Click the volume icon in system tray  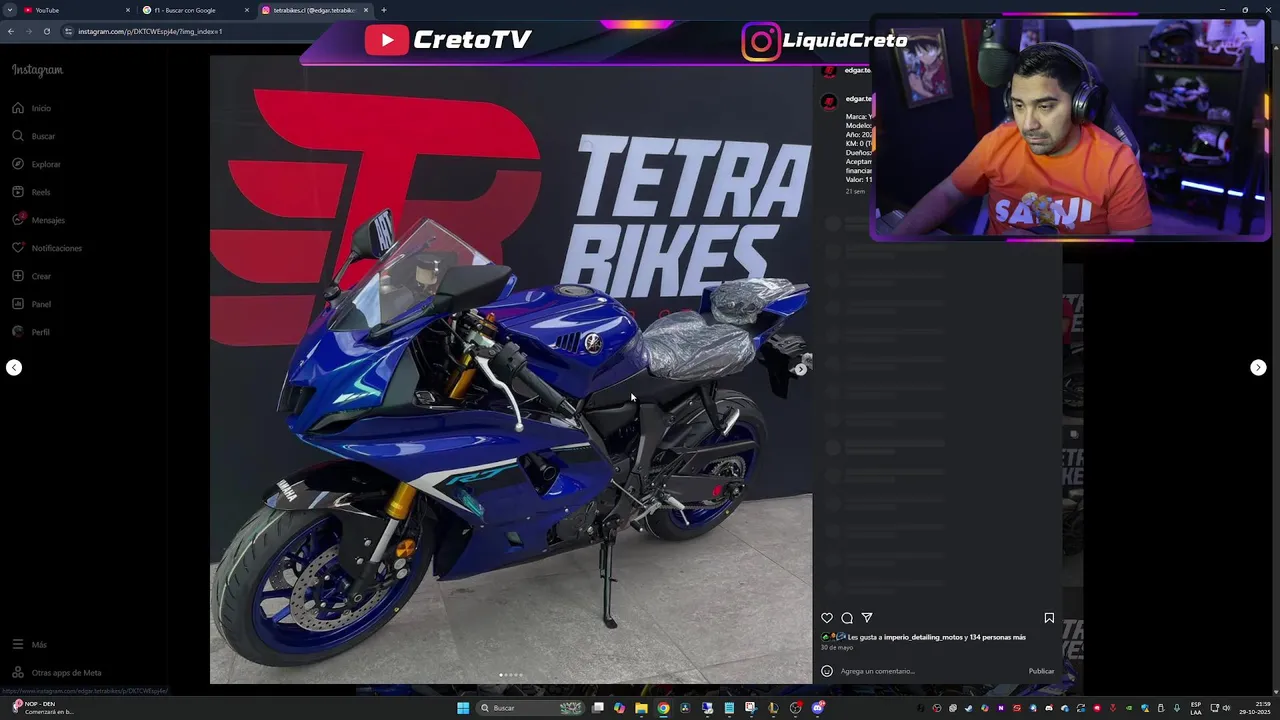1226,708
